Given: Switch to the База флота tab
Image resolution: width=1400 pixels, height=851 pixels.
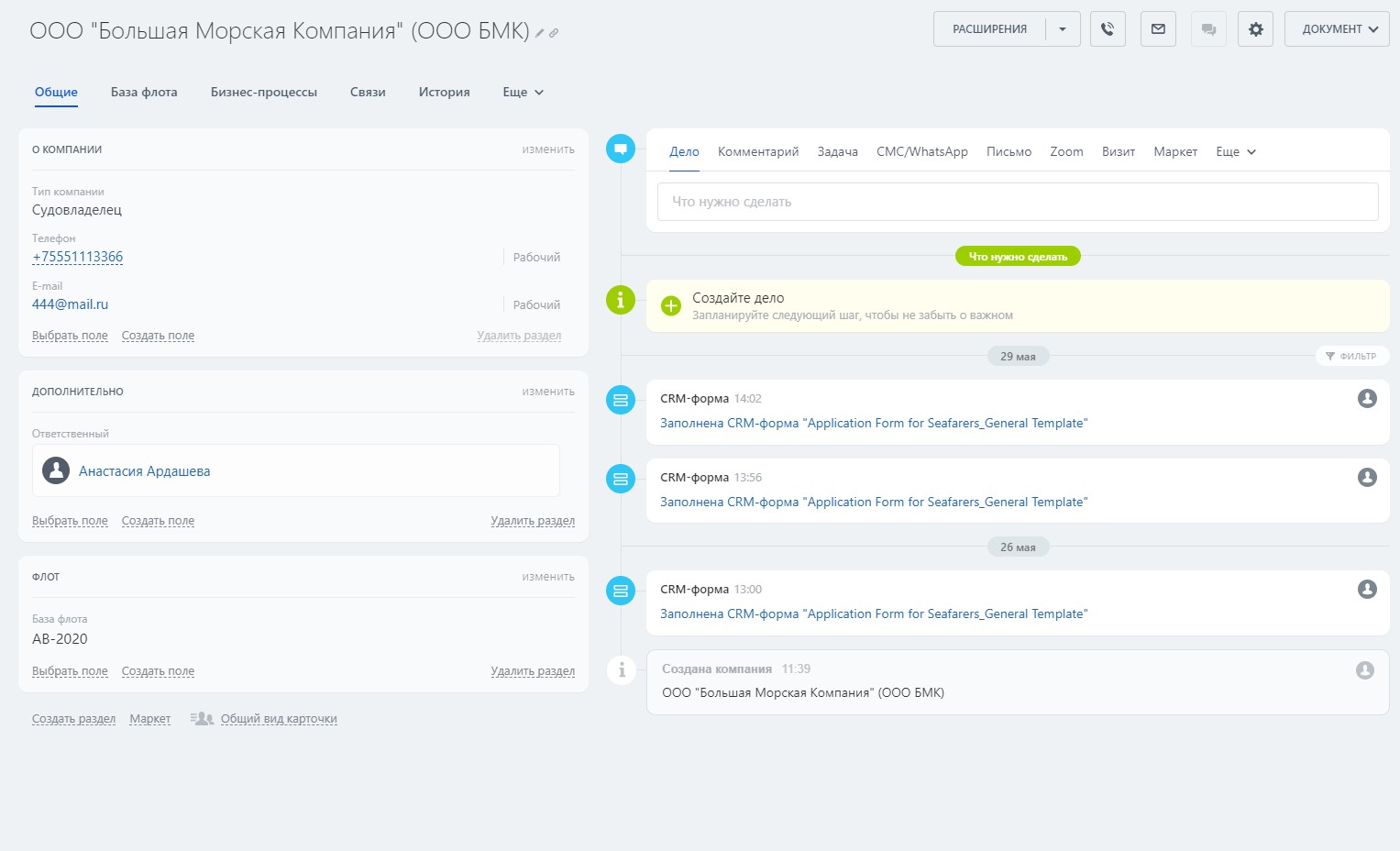Looking at the screenshot, I should [144, 93].
